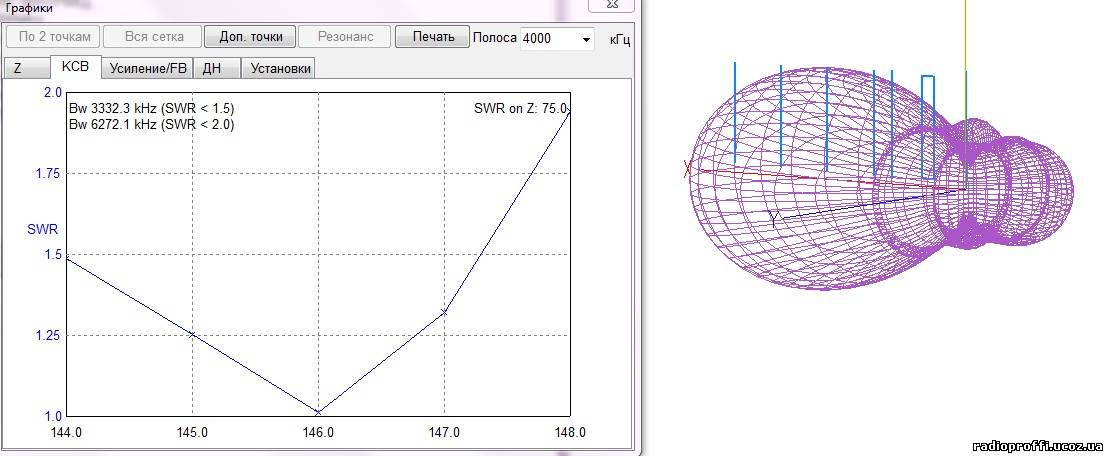
Task: Open the Полоса bandwidth dropdown arrow
Action: 587,40
